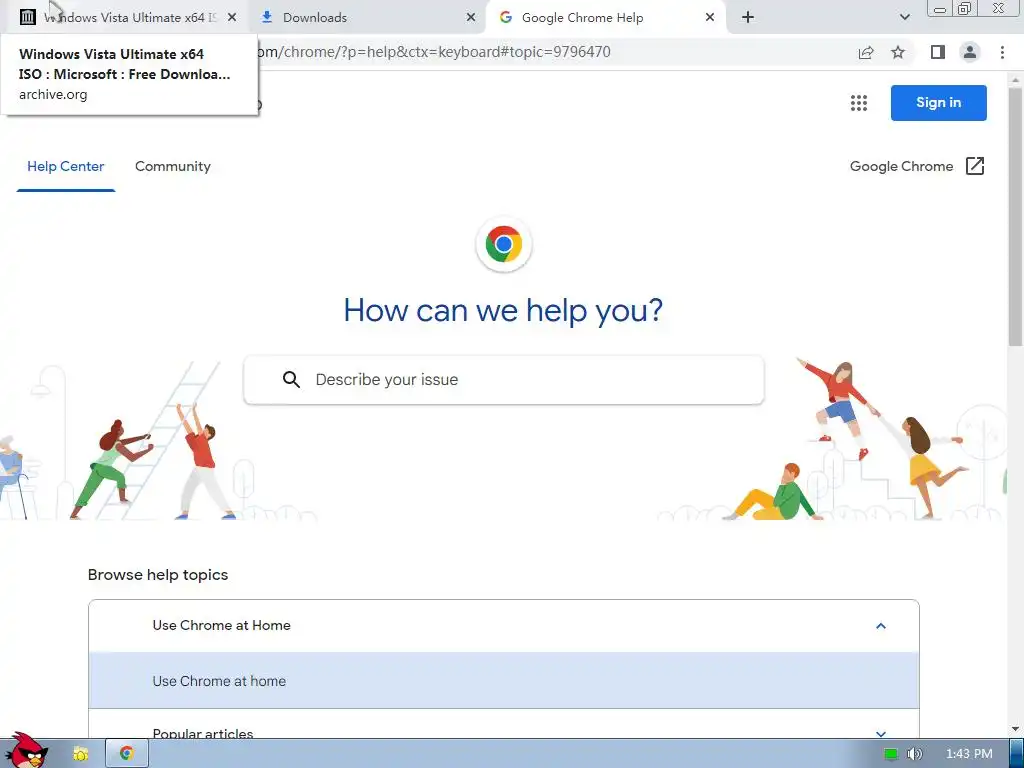This screenshot has height=768, width=1024.
Task: Expand the Popular articles section
Action: 504,726
